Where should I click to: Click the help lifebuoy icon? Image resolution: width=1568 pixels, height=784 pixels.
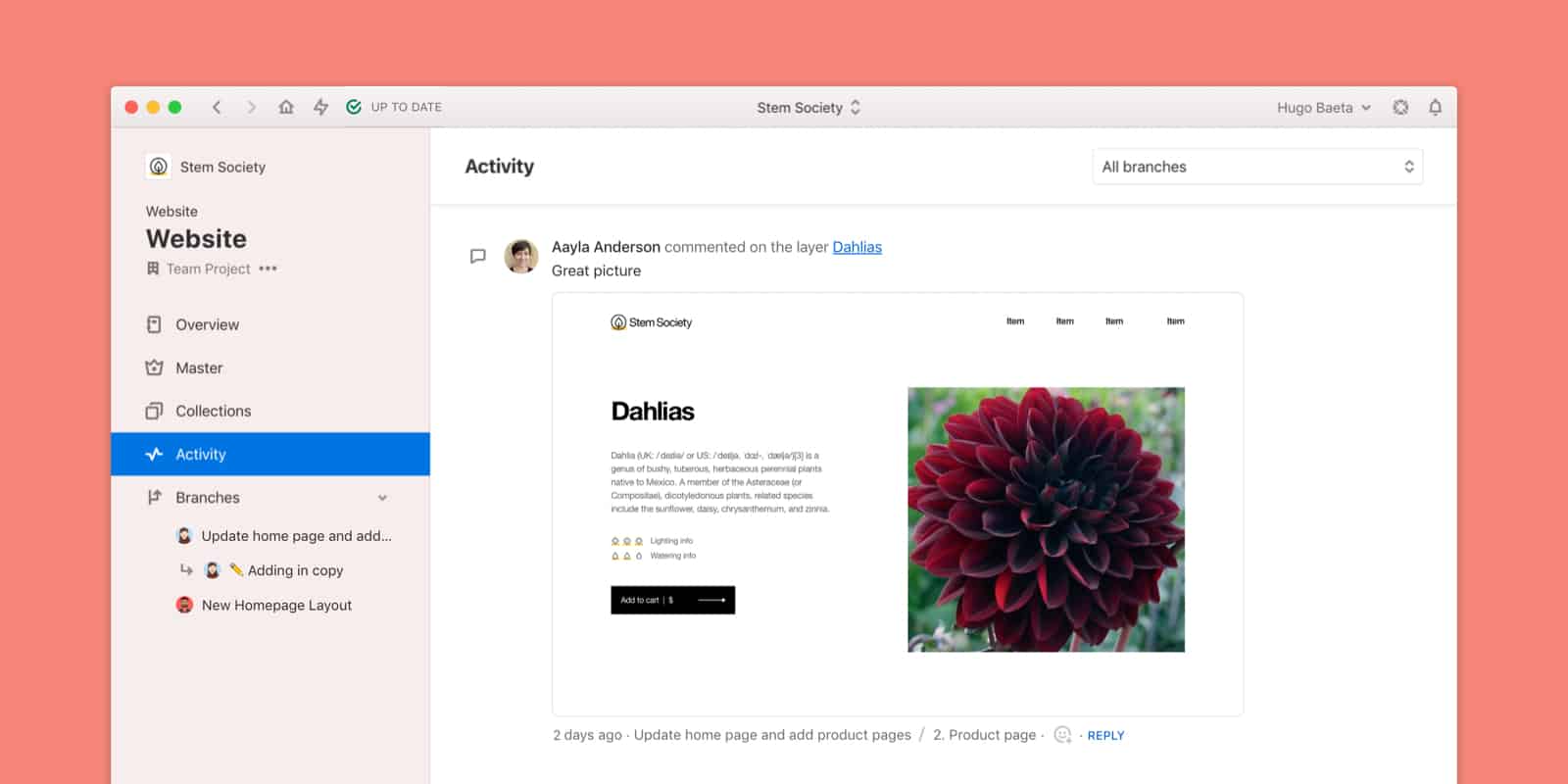[x=1400, y=108]
